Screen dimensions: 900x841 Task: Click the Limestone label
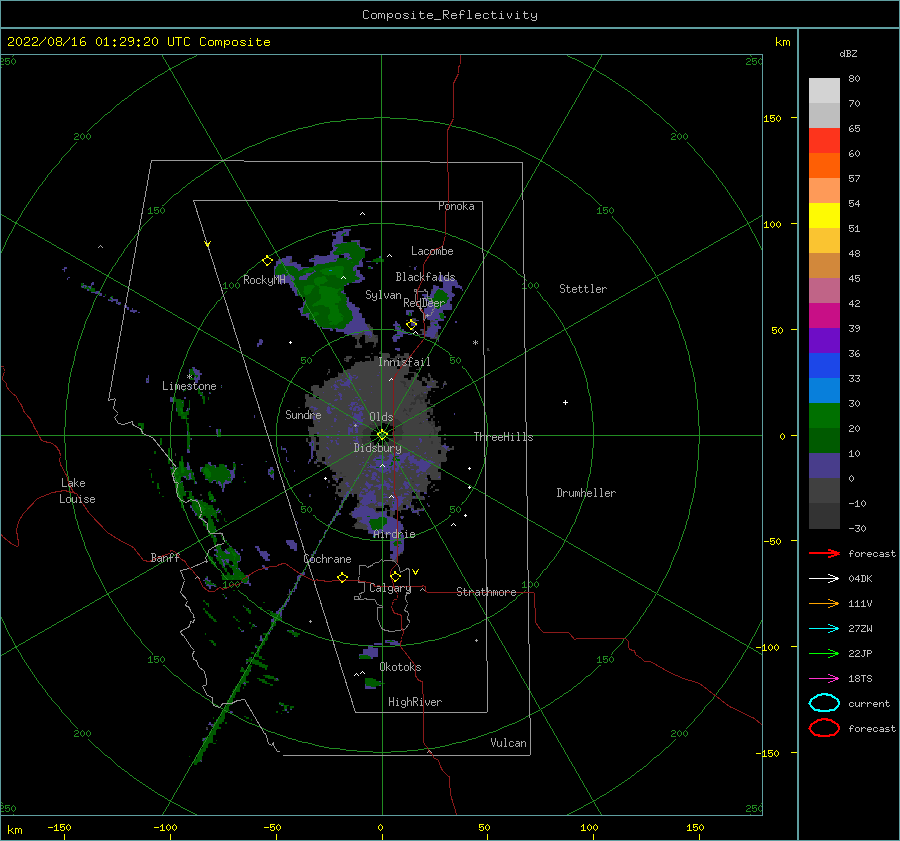[x=189, y=386]
